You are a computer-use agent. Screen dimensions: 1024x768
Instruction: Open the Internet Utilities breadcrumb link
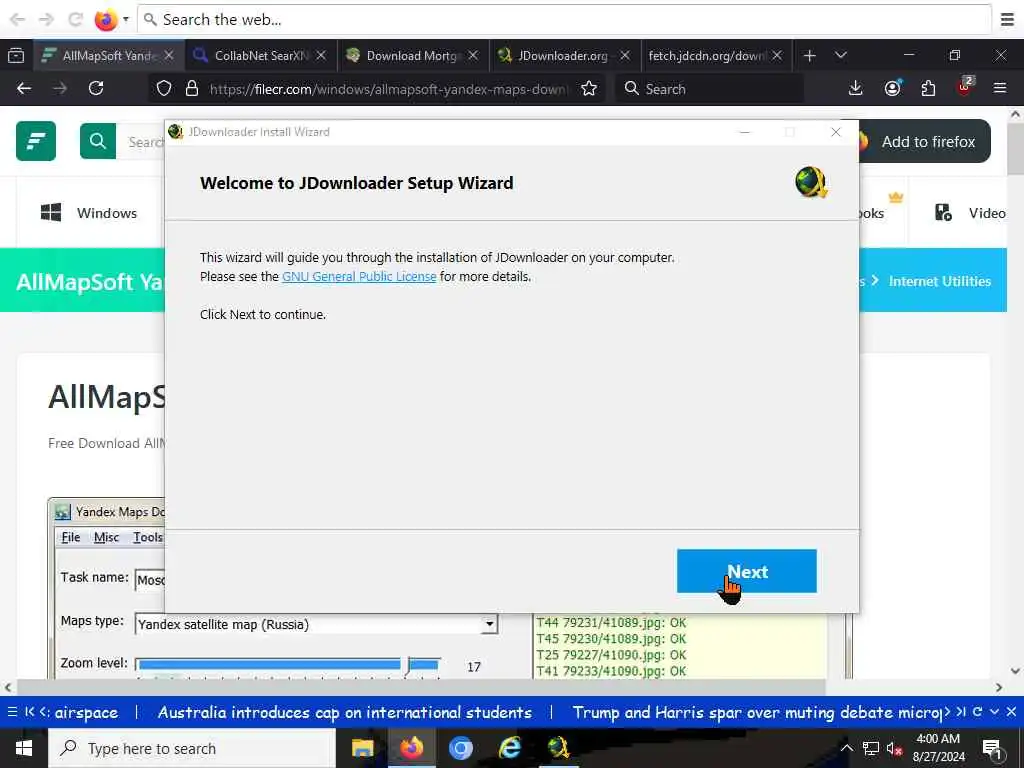[939, 281]
